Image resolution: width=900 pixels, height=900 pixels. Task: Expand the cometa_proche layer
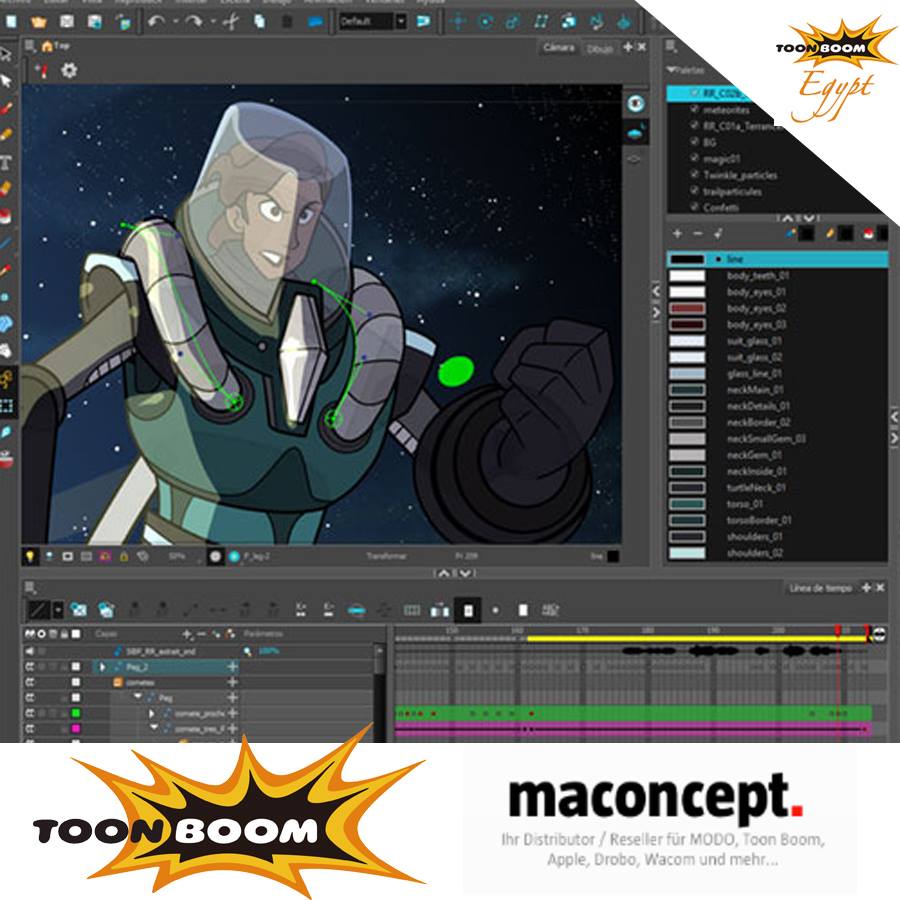coord(152,713)
